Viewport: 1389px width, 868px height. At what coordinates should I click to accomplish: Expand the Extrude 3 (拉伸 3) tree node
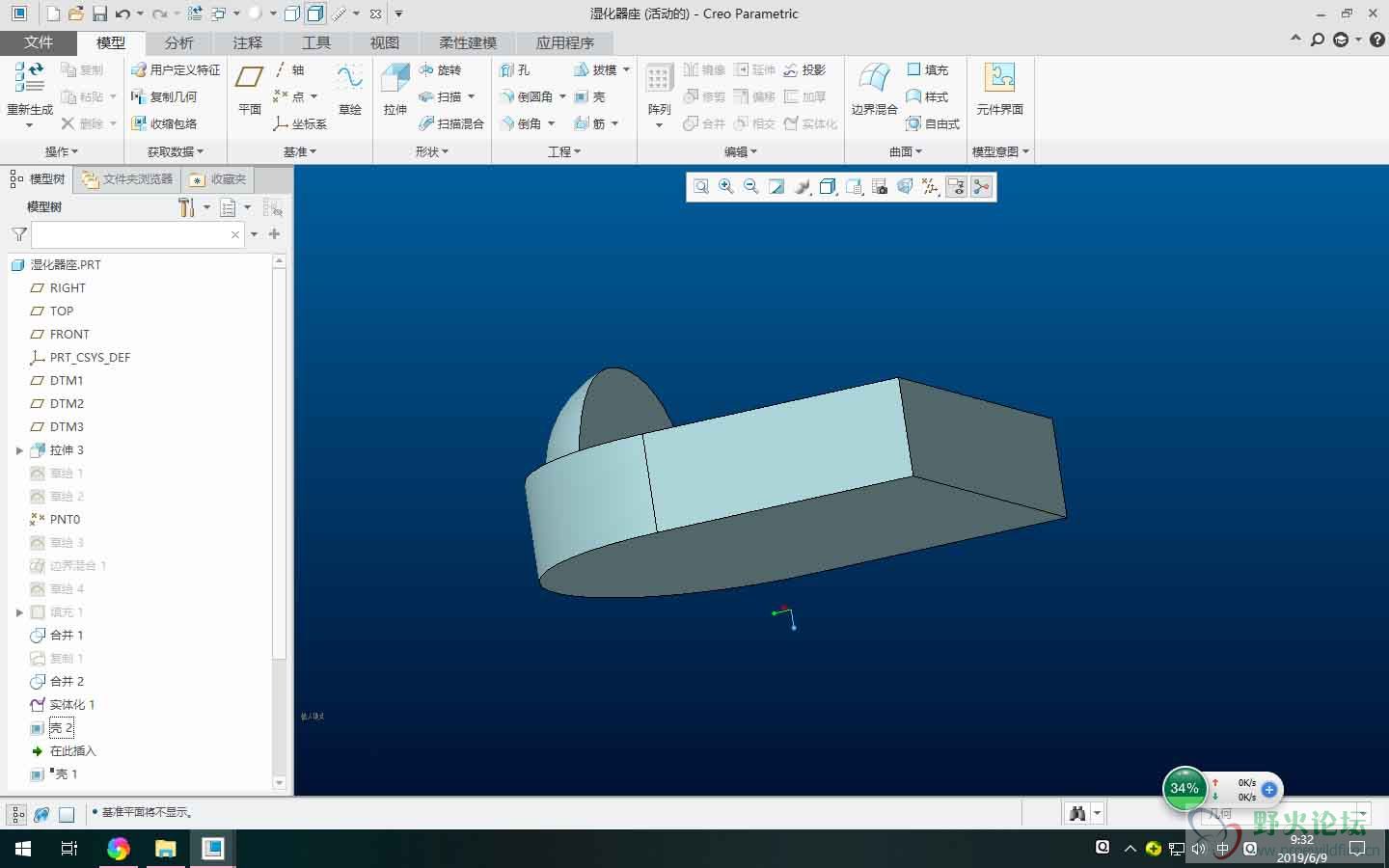tap(18, 450)
